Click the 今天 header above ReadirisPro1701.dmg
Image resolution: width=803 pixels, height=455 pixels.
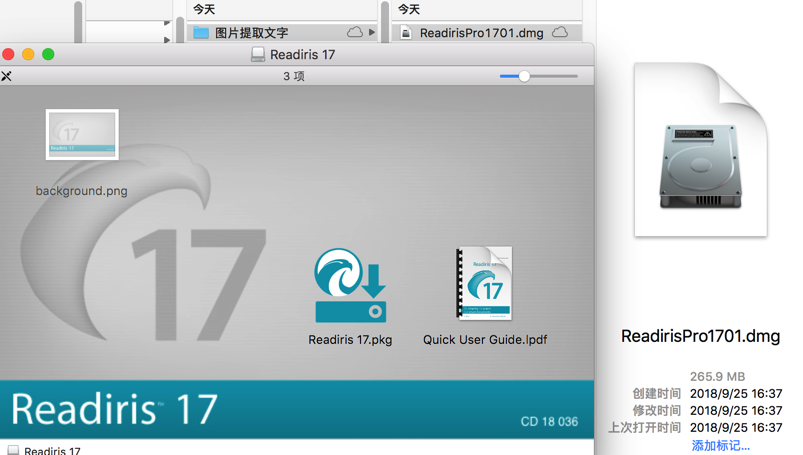(409, 9)
